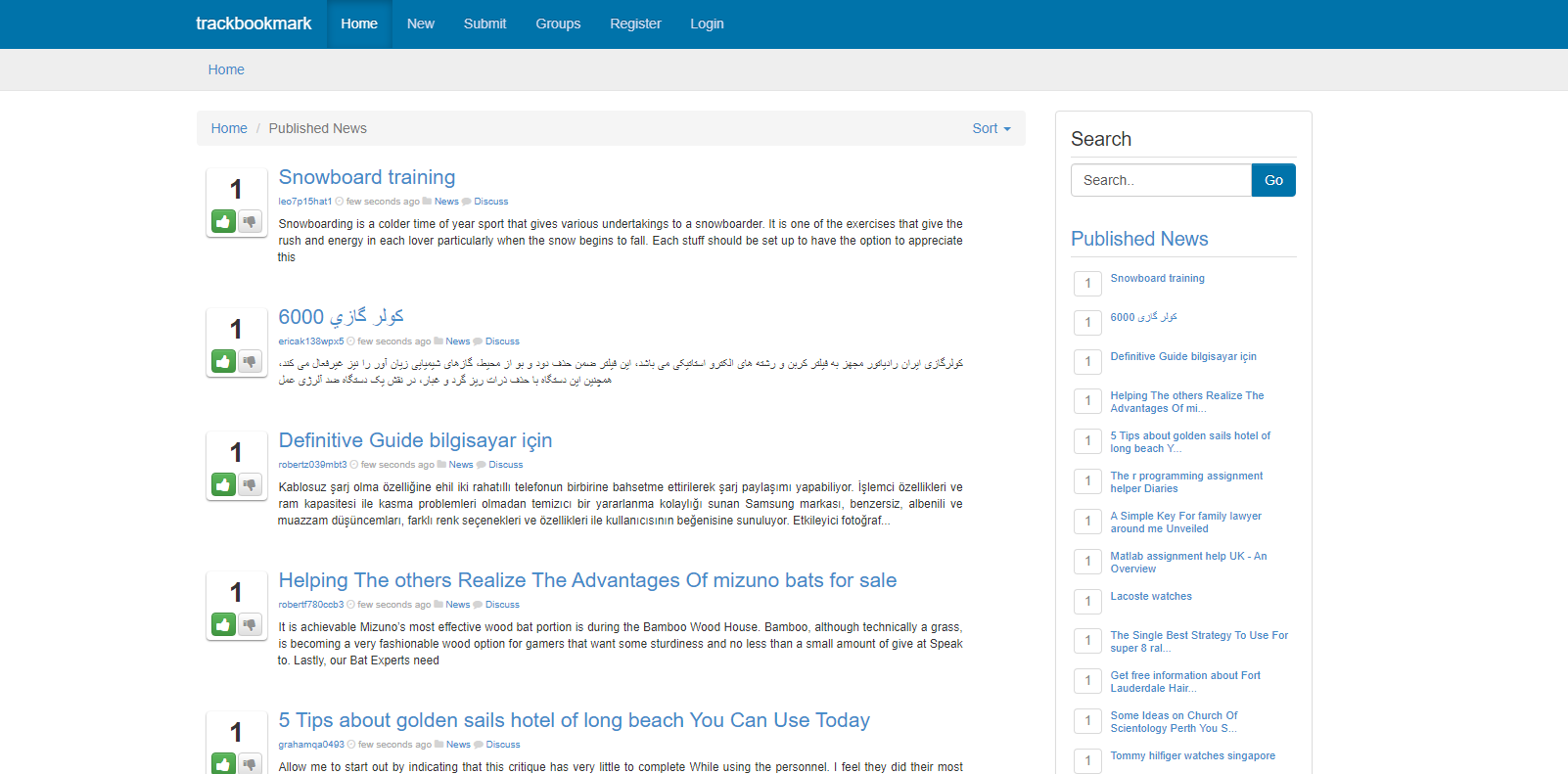View user leo7p15hat1's profile
This screenshot has height=774, width=1568.
305,202
